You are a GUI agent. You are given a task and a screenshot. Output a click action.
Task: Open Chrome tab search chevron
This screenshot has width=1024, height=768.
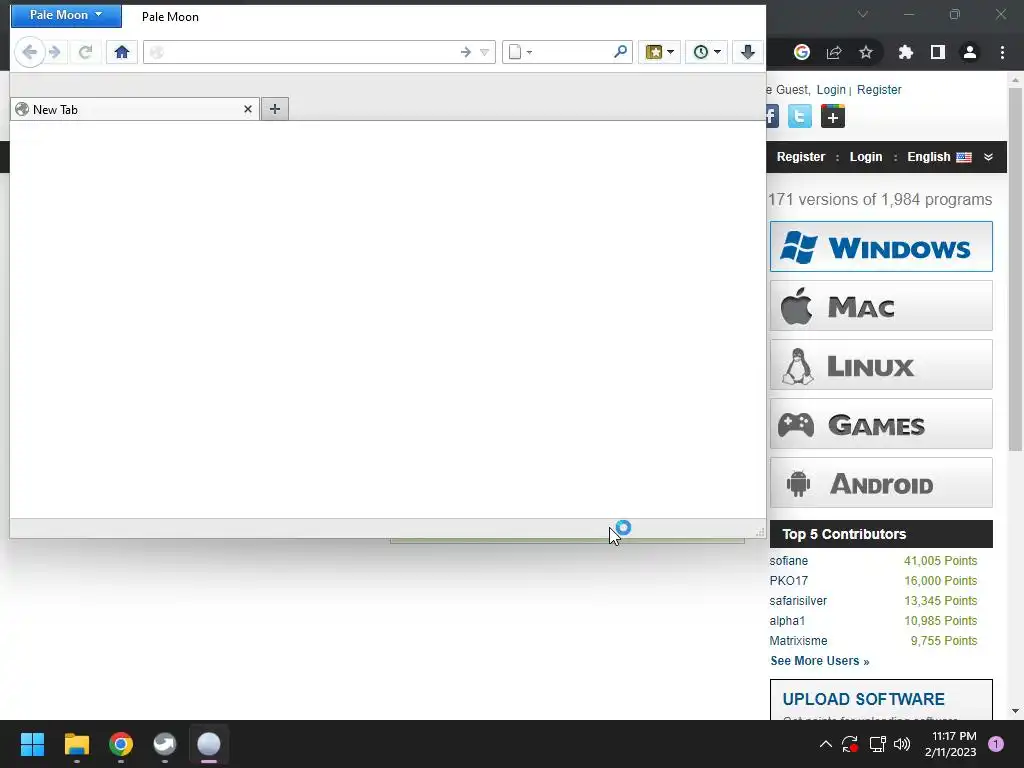(863, 14)
